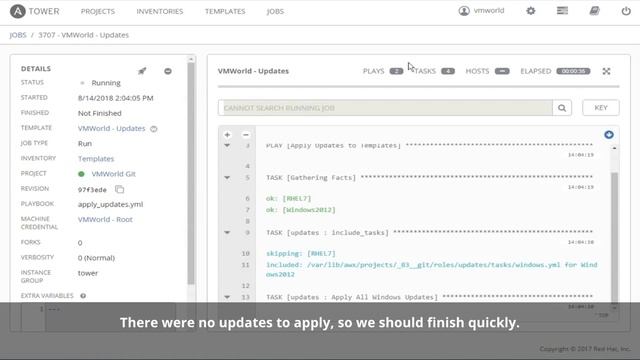The width and height of the screenshot is (640, 360).
Task: Relaunch job with the rocket icon
Action: pyautogui.click(x=142, y=71)
